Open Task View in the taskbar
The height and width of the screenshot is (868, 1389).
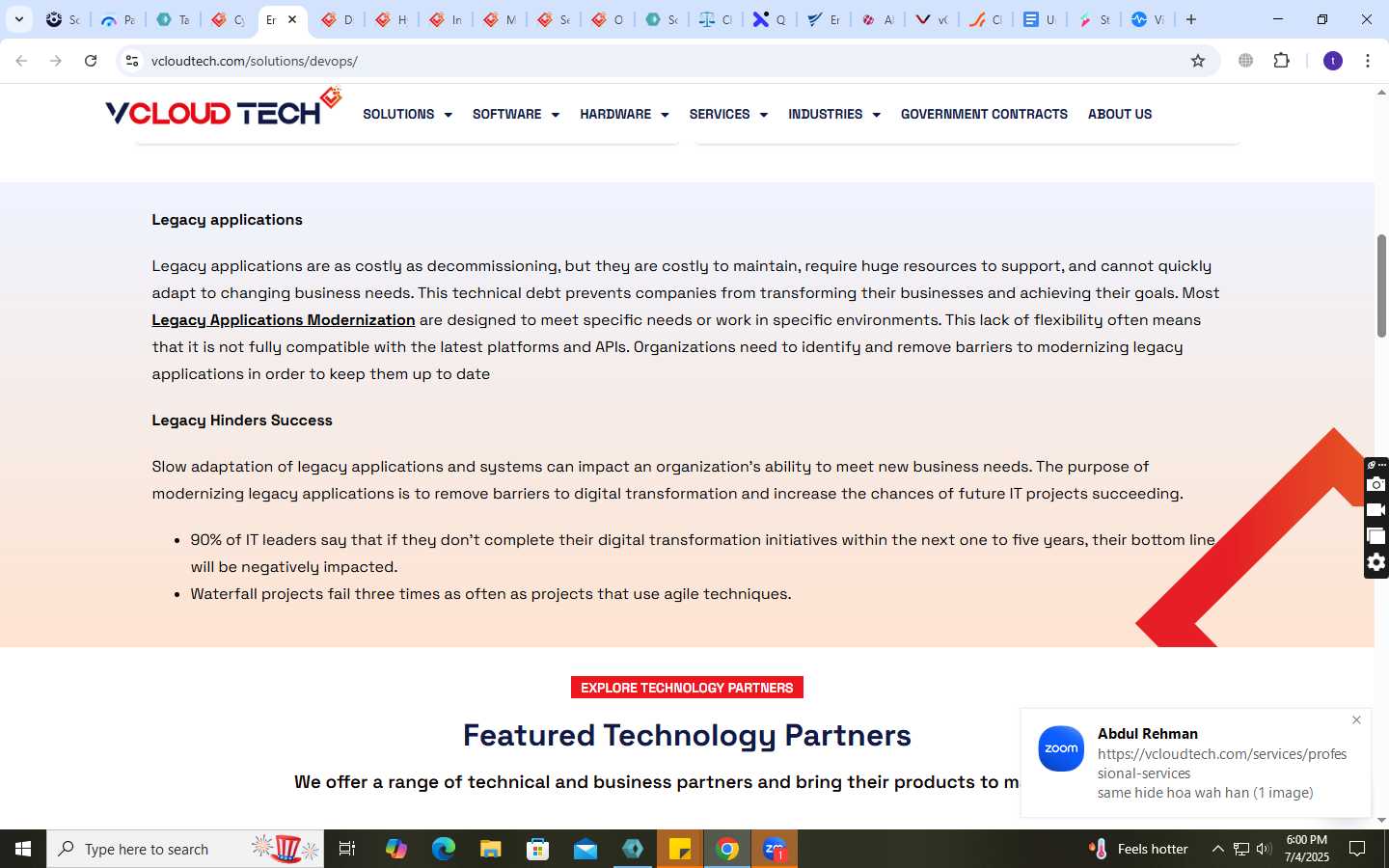pos(347,849)
